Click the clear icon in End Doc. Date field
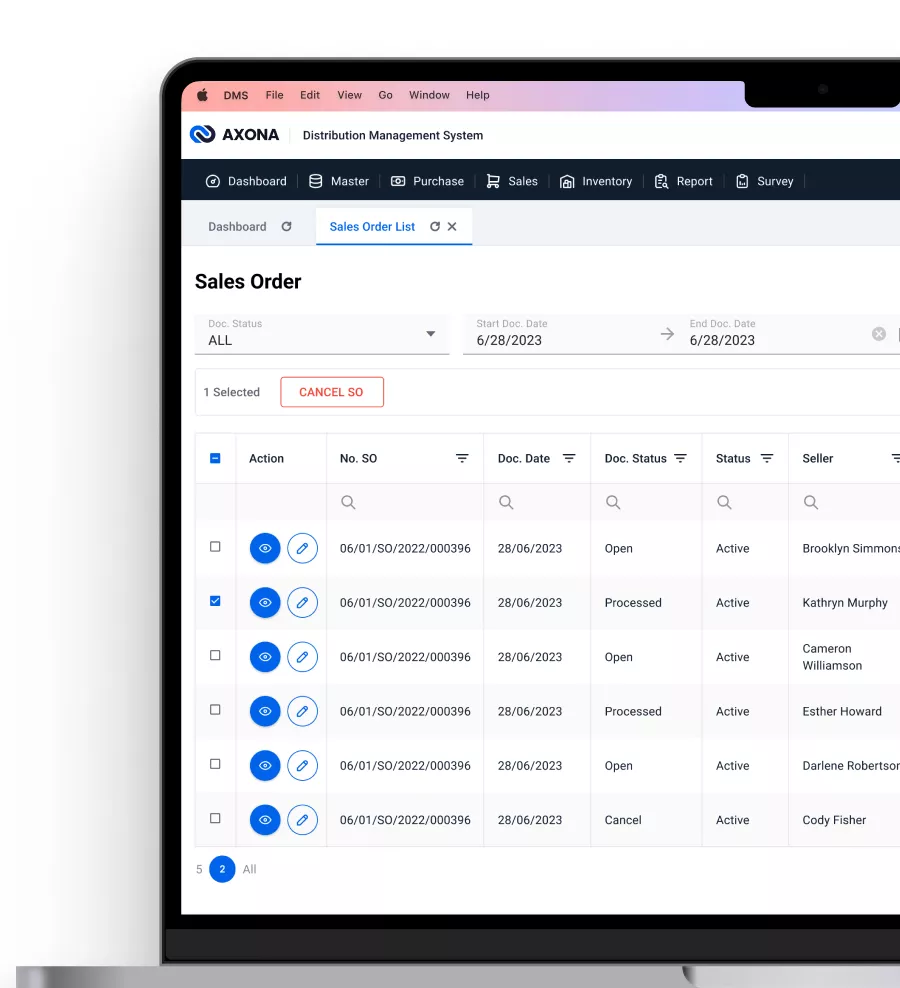900x988 pixels. 879,334
